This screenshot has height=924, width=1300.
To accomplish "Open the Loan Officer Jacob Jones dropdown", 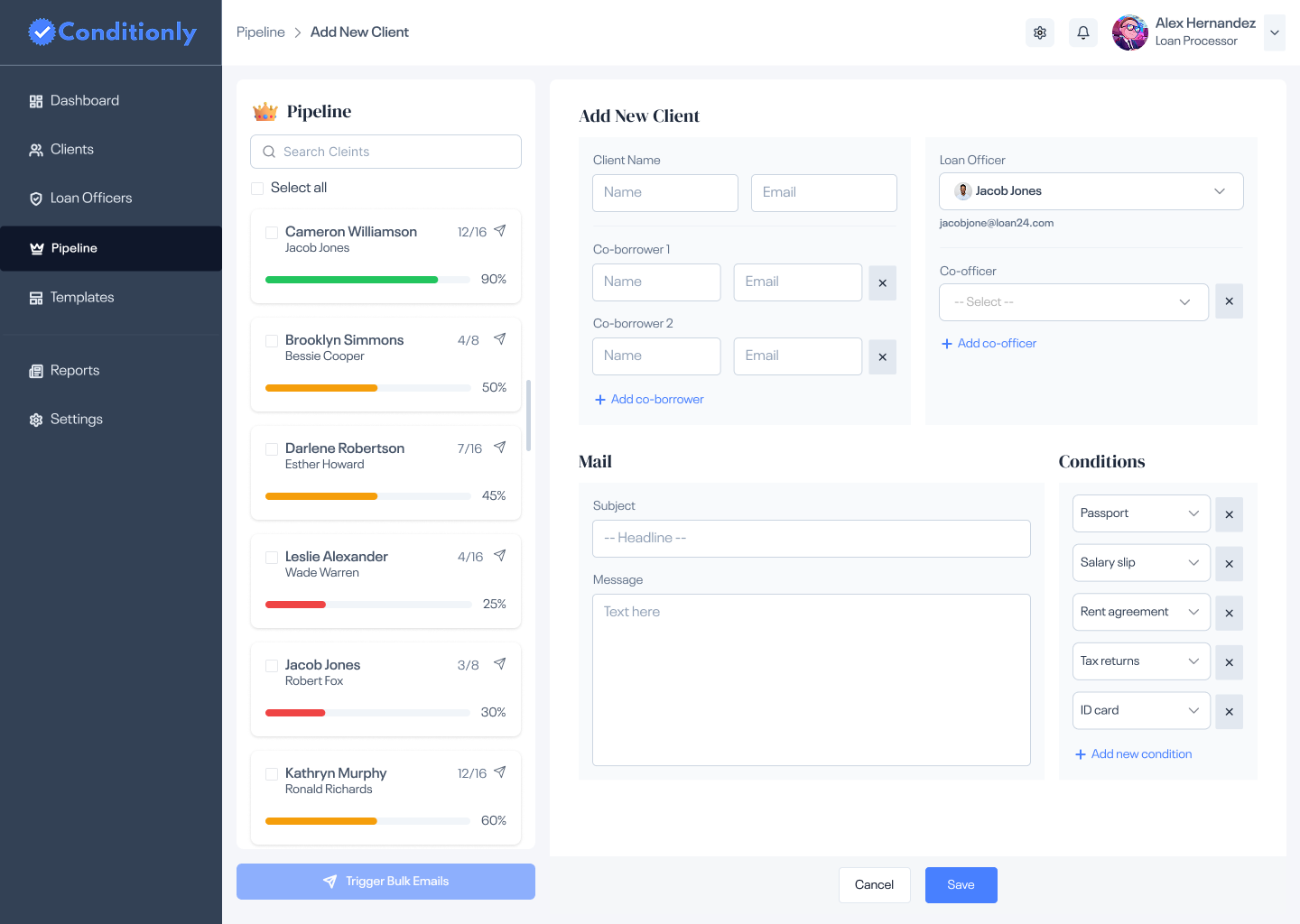I will pos(1091,191).
